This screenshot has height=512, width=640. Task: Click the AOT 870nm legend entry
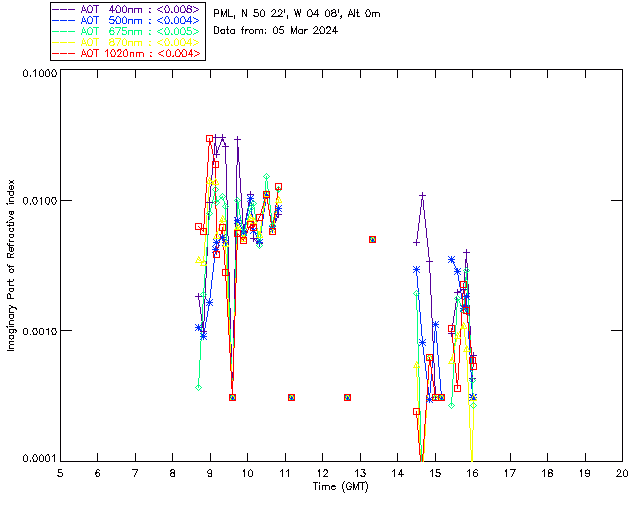click(127, 42)
